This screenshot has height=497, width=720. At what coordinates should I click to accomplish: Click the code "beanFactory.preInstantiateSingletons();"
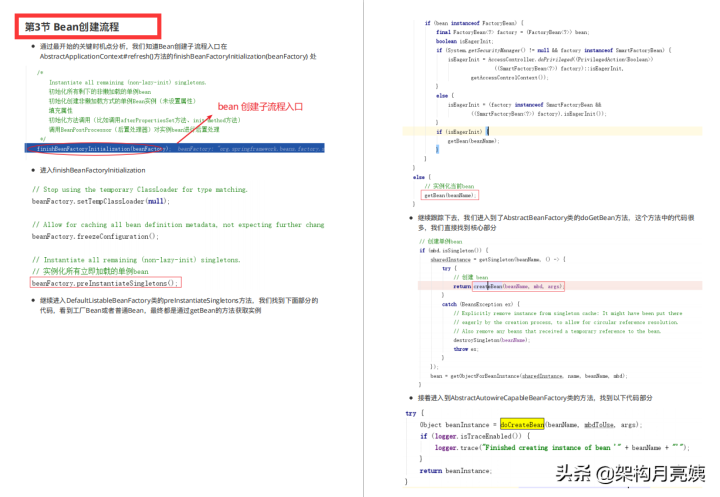click(105, 283)
